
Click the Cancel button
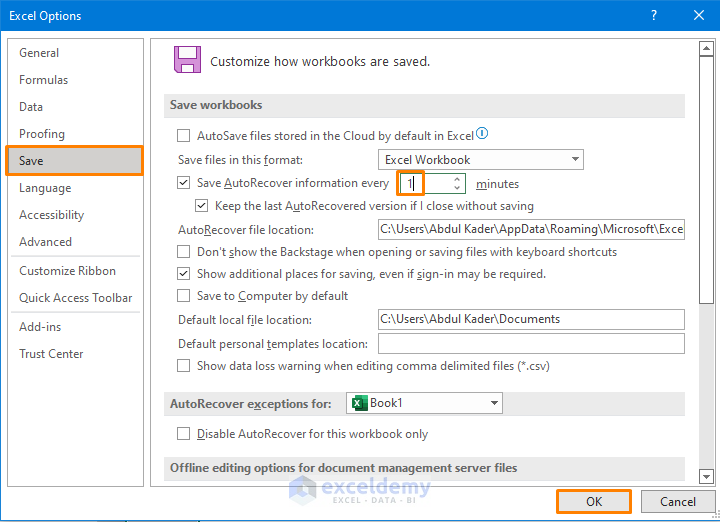click(677, 501)
